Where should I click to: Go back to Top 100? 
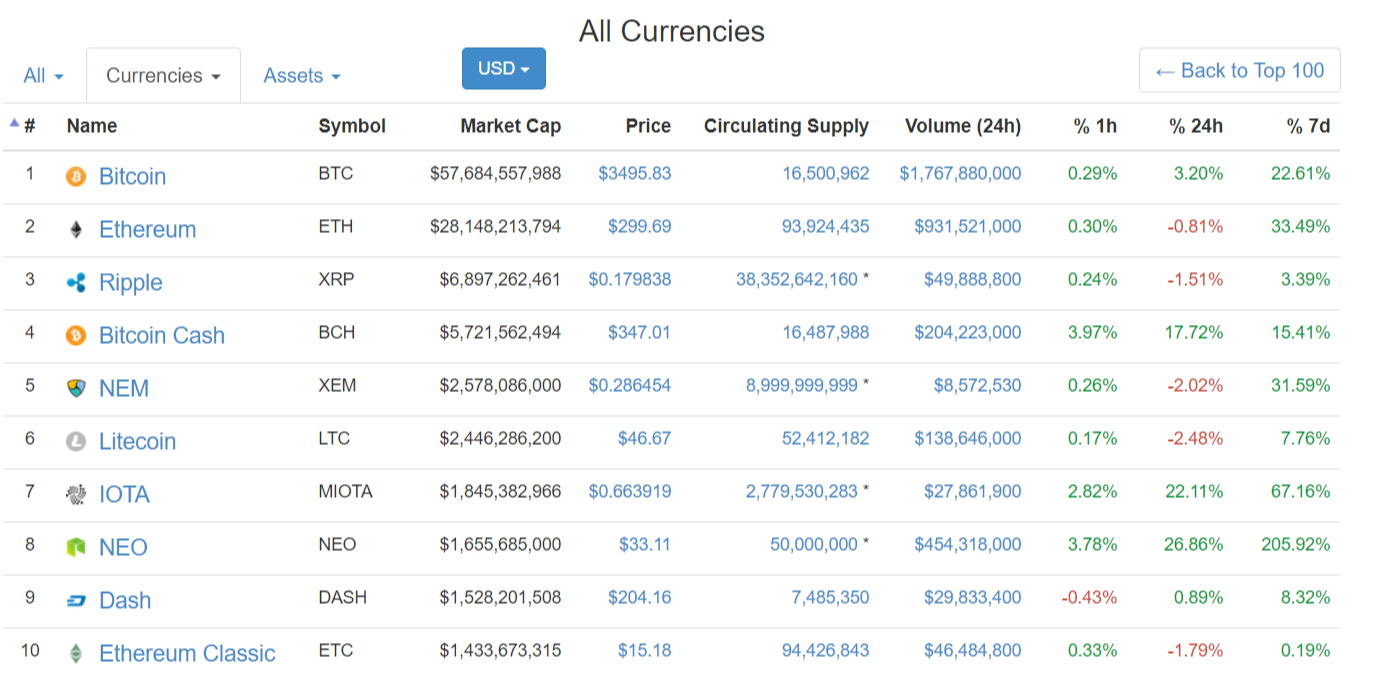click(1239, 71)
